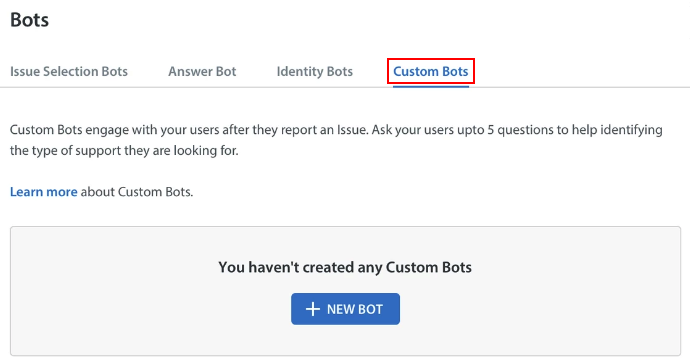The height and width of the screenshot is (362, 690).
Task: Open the Answer Bot tab
Action: [x=202, y=71]
